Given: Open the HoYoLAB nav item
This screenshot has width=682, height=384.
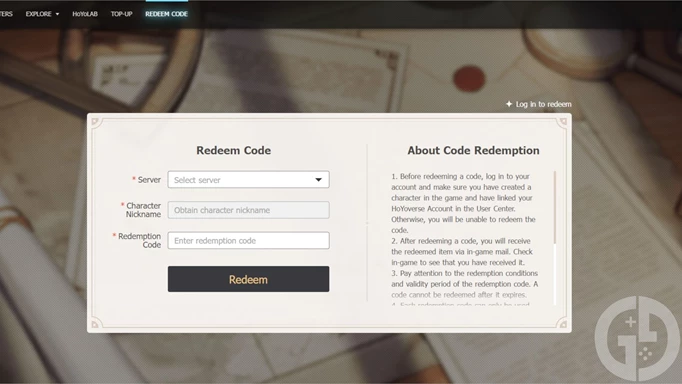Looking at the screenshot, I should 85,14.
